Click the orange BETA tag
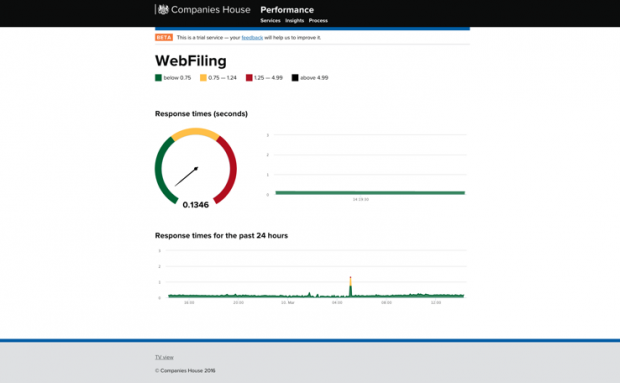The width and height of the screenshot is (620, 383). click(x=164, y=38)
